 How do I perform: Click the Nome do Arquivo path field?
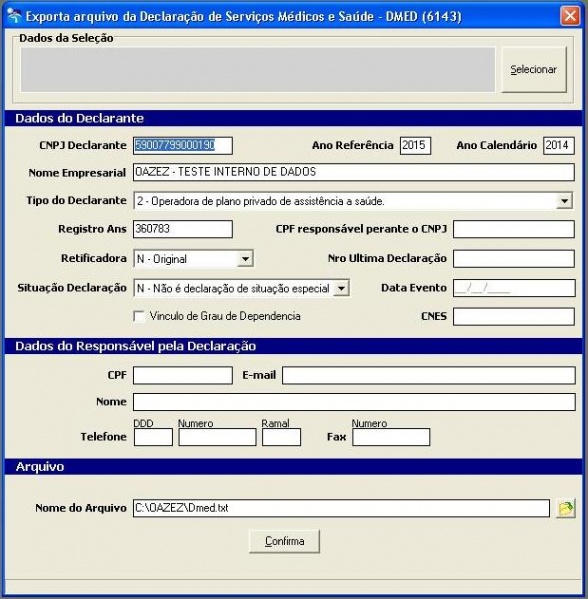pyautogui.click(x=341, y=508)
